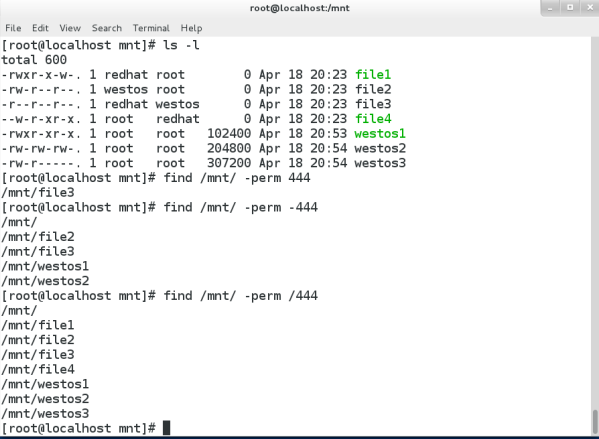Click the window title root@localhost:/mnt

pyautogui.click(x=300, y=8)
